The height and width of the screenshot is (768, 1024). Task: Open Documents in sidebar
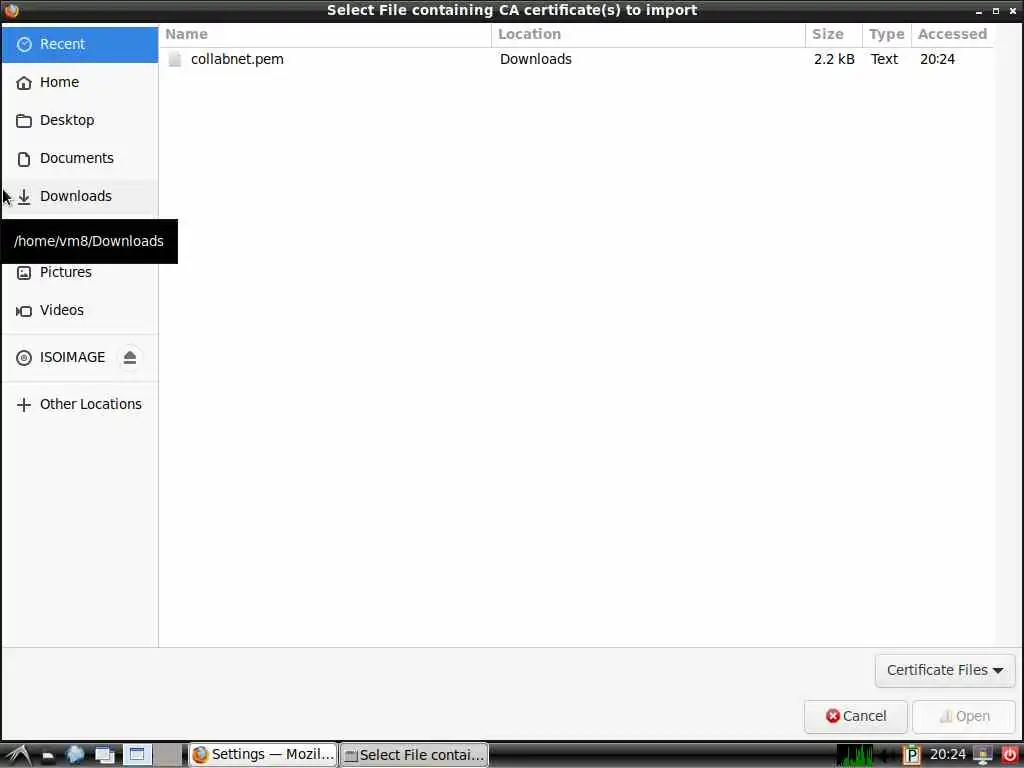(80, 158)
